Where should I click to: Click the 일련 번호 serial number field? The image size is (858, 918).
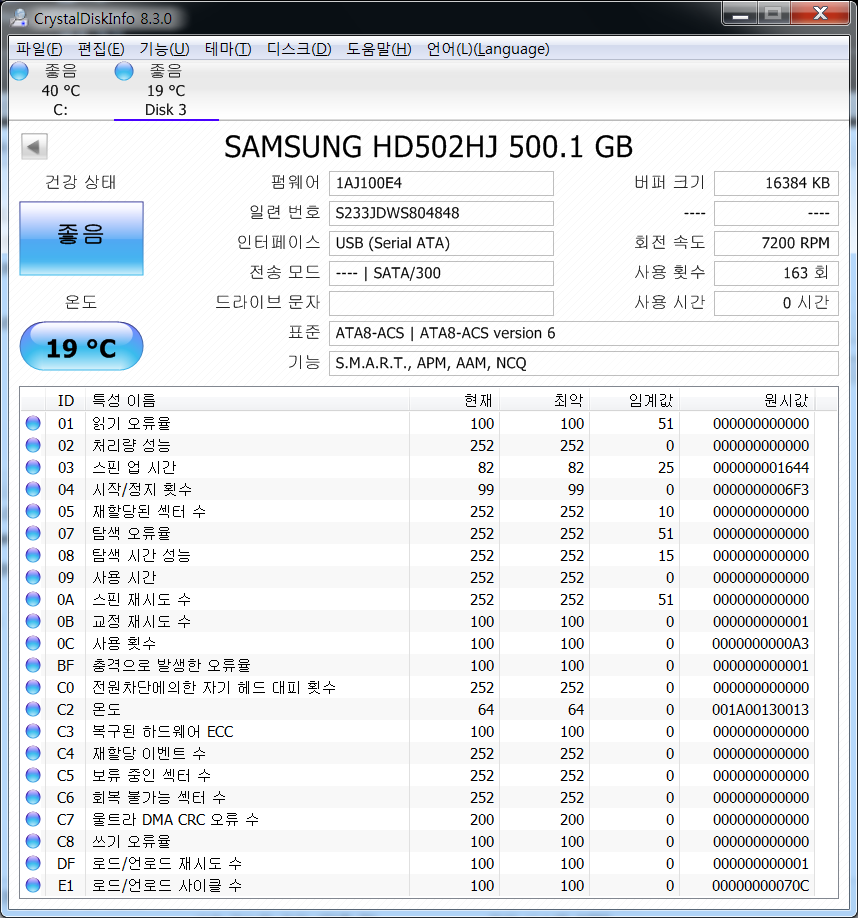(x=441, y=213)
